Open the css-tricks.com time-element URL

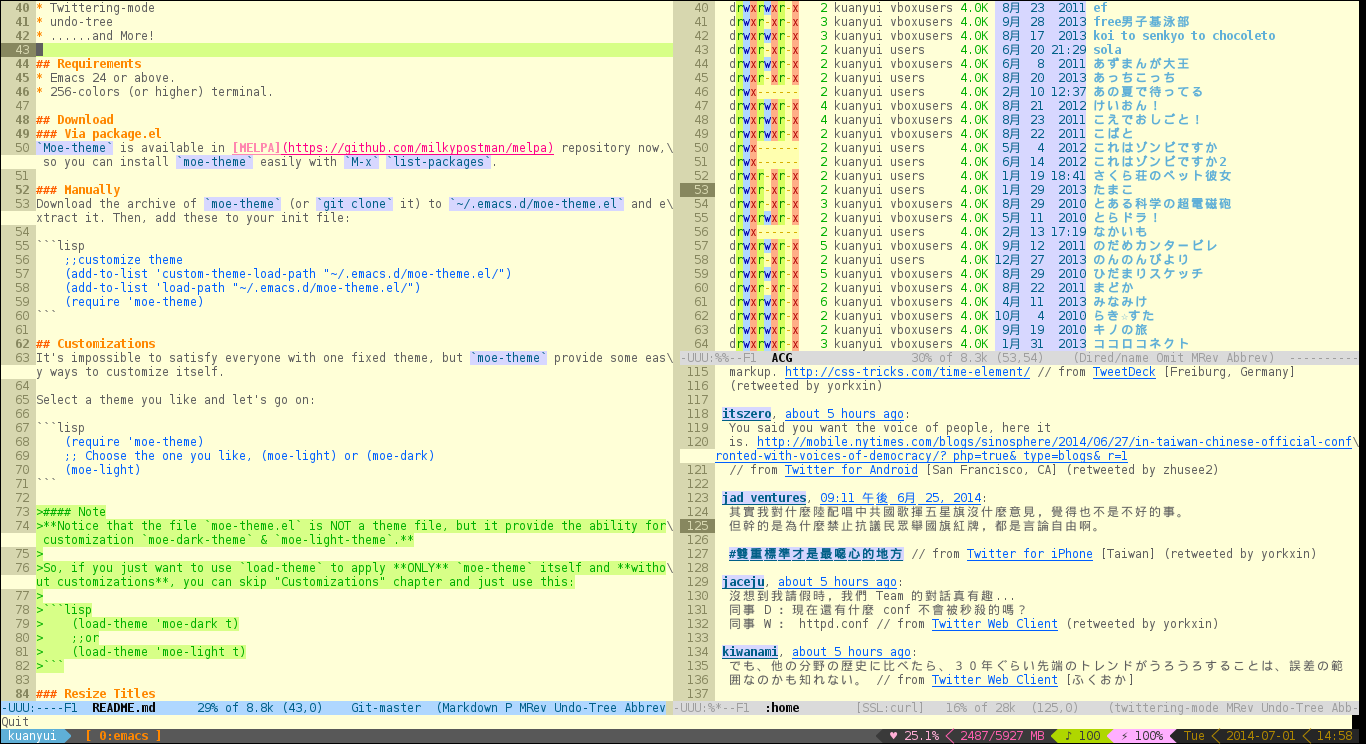pyautogui.click(x=907, y=372)
